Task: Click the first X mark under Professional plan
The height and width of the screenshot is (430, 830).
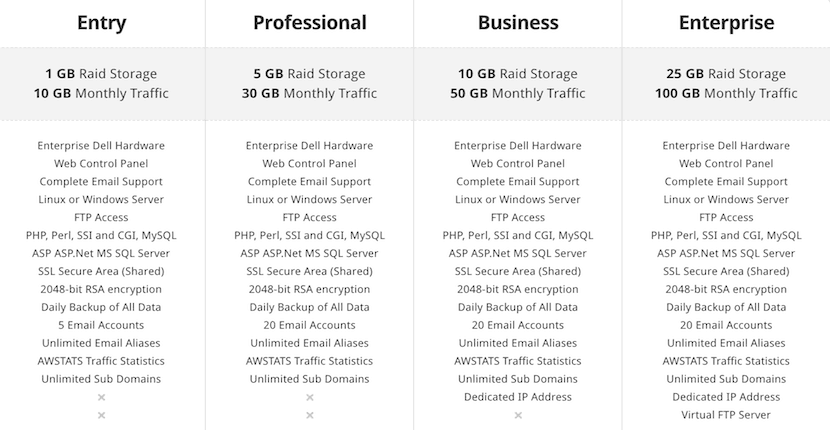Action: click(x=310, y=397)
